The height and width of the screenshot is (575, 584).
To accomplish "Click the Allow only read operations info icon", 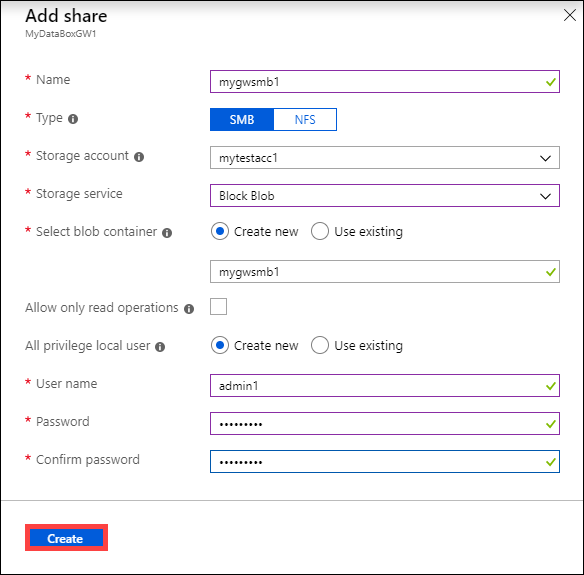I will [189, 309].
